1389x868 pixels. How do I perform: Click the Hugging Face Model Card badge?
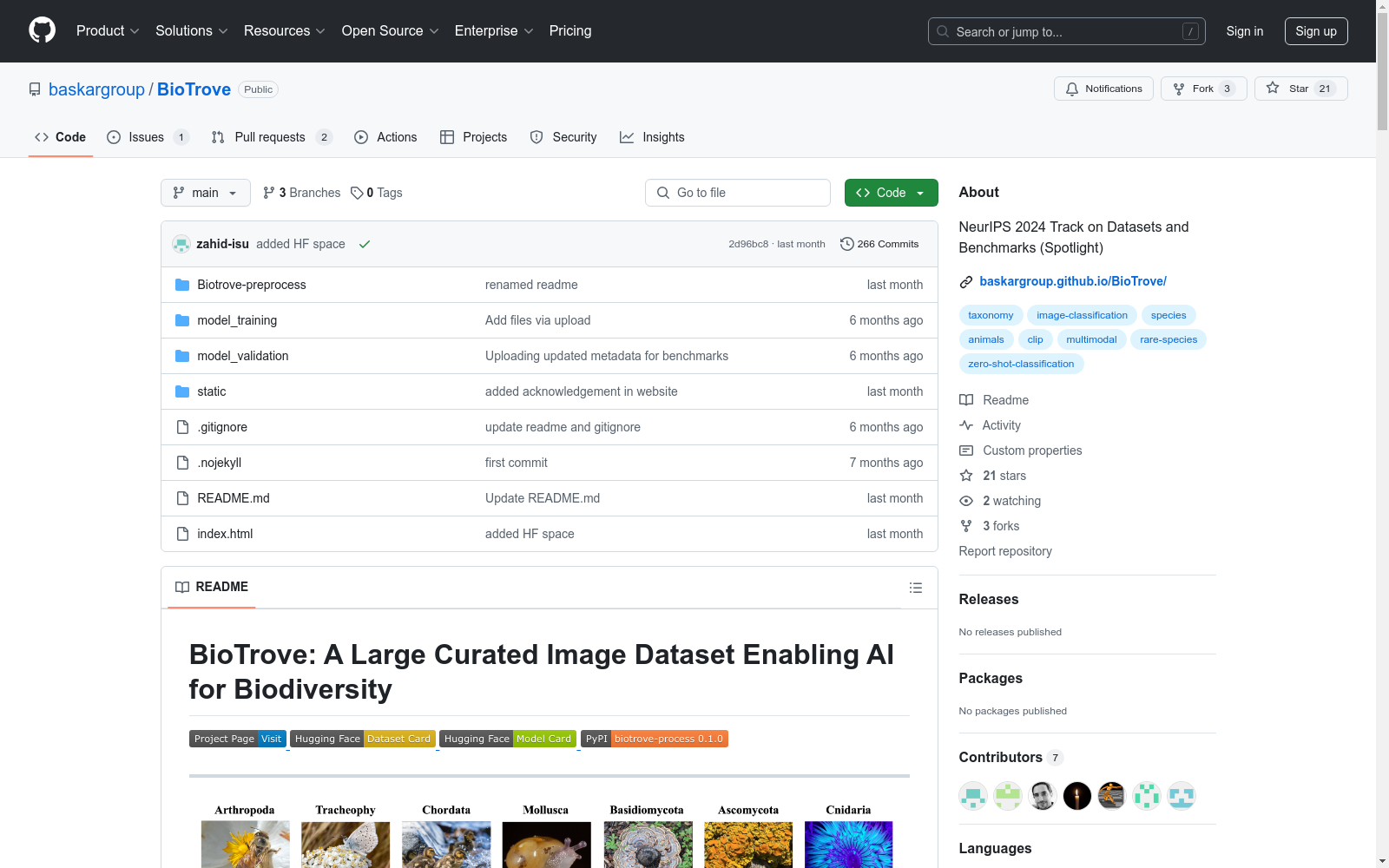coord(508,739)
